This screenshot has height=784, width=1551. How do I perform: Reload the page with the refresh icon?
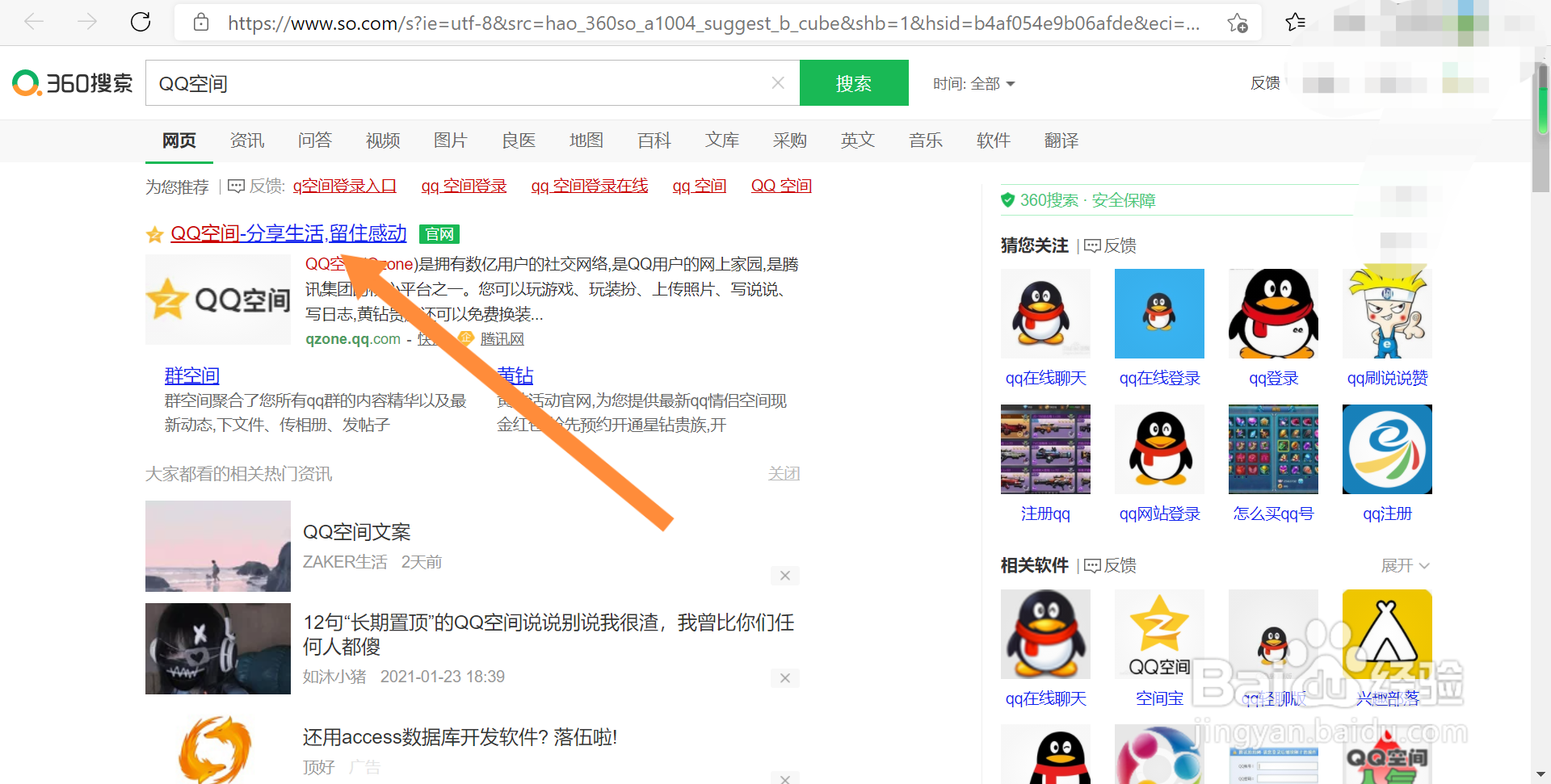pos(141,22)
